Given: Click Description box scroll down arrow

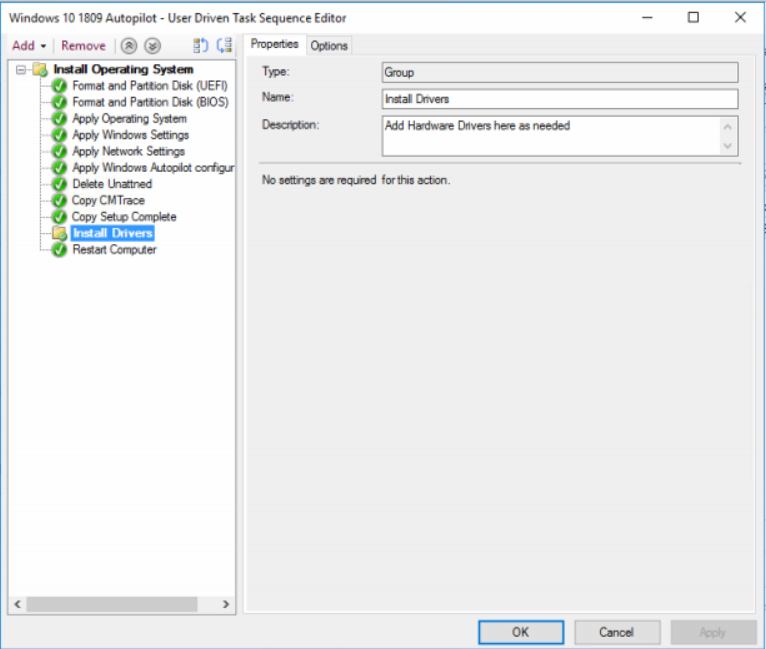Looking at the screenshot, I should click(728, 146).
